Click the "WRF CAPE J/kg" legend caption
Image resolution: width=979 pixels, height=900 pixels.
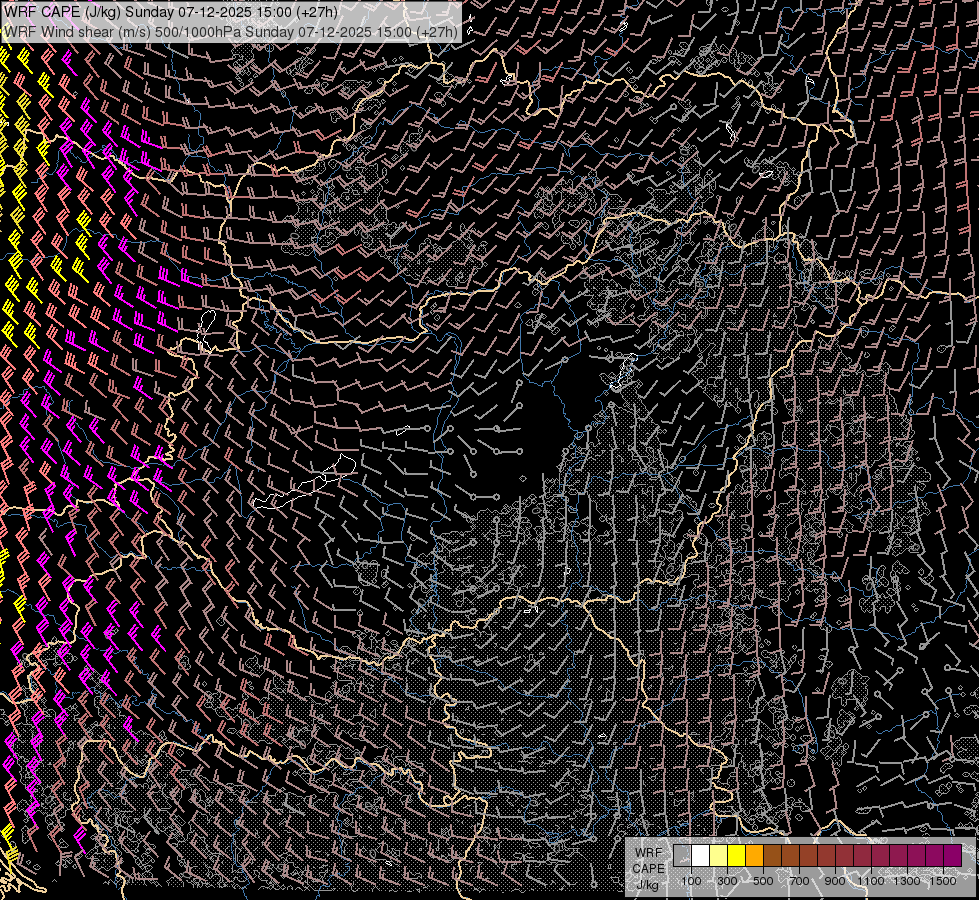coord(648,868)
